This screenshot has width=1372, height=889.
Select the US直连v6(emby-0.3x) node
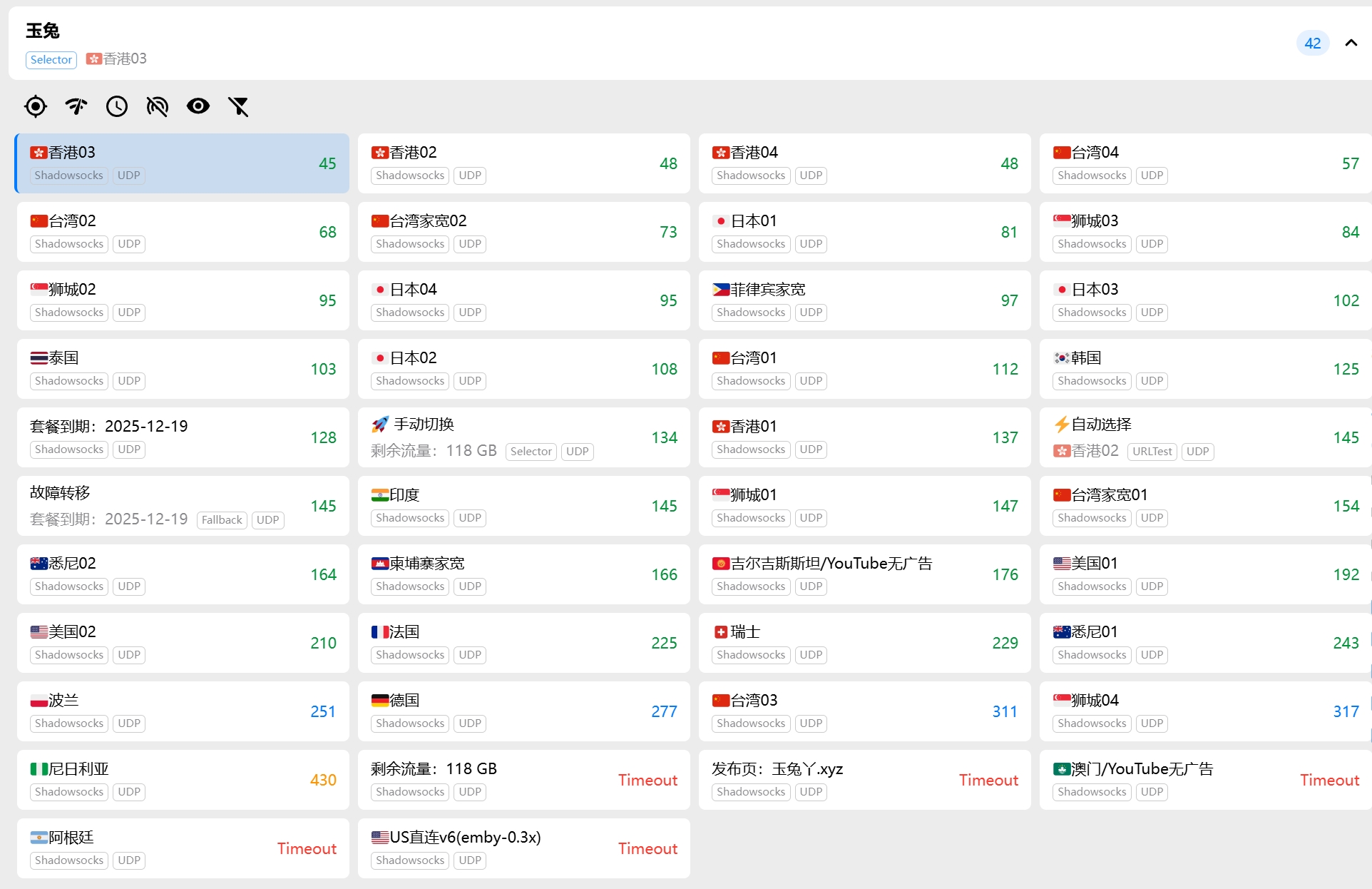pyautogui.click(x=523, y=848)
